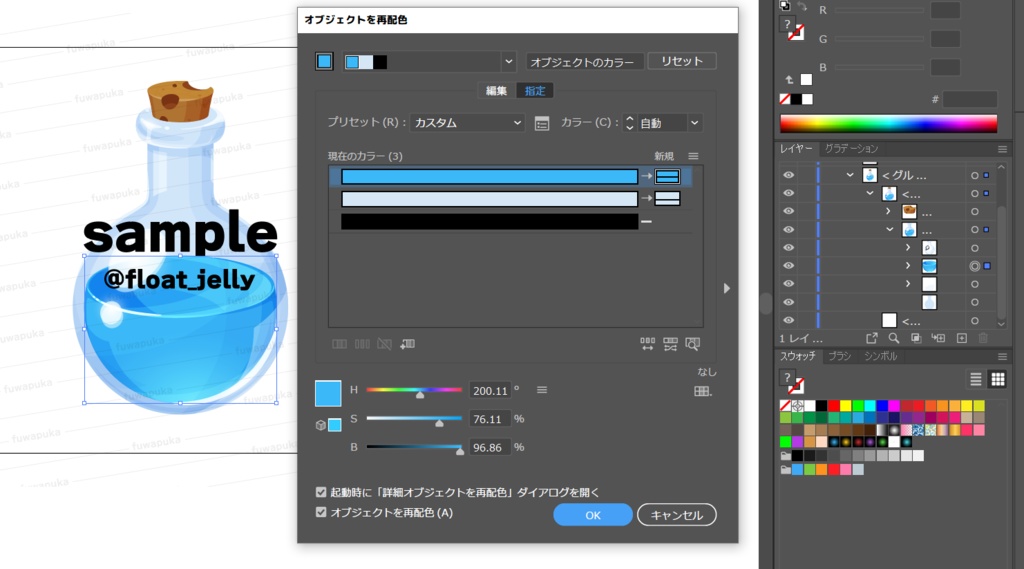This screenshot has width=1024, height=569.
Task: Click the new row icon with plus arrow
Action: (408, 344)
